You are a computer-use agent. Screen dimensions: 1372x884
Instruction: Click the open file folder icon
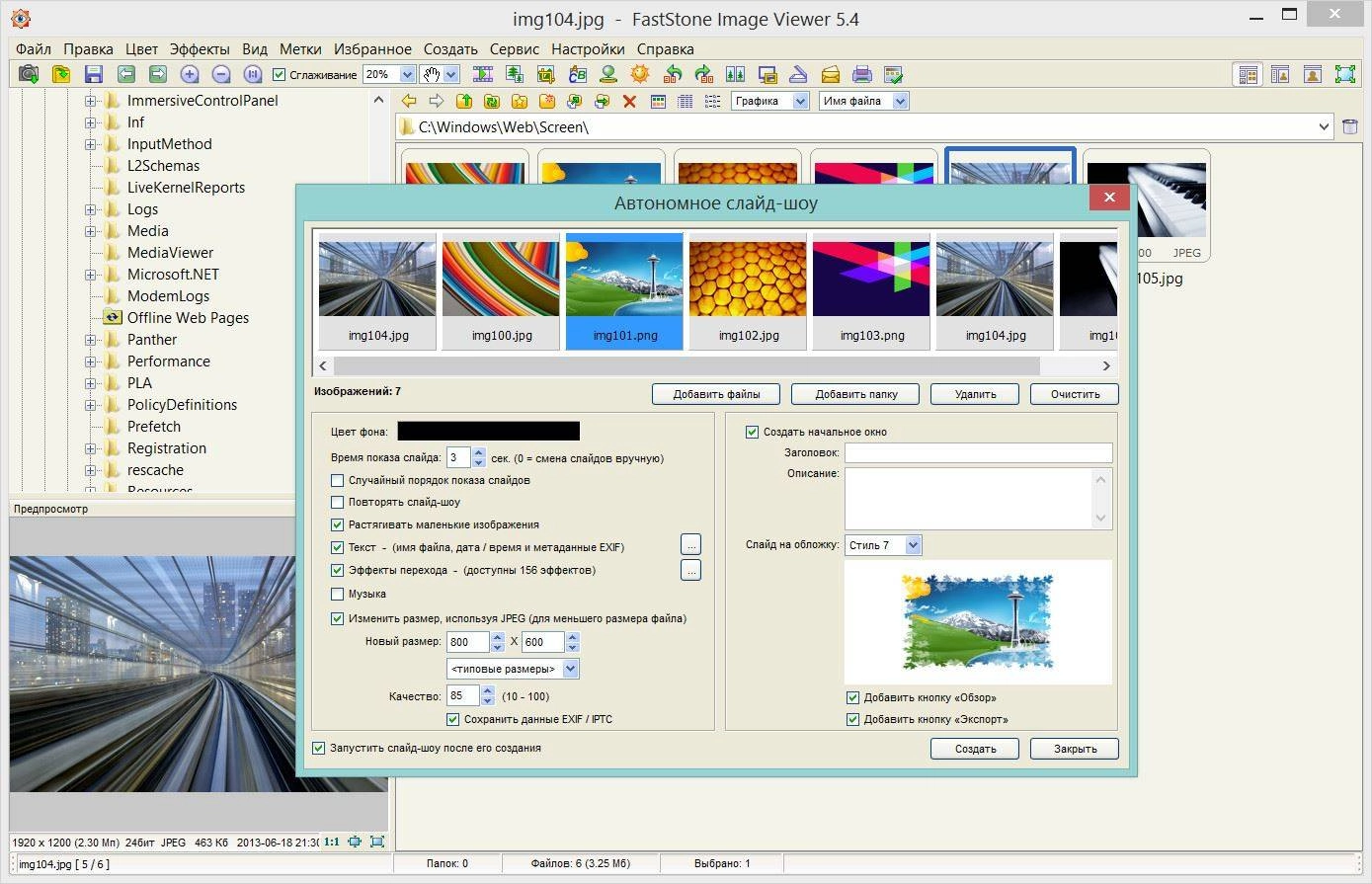tap(61, 74)
